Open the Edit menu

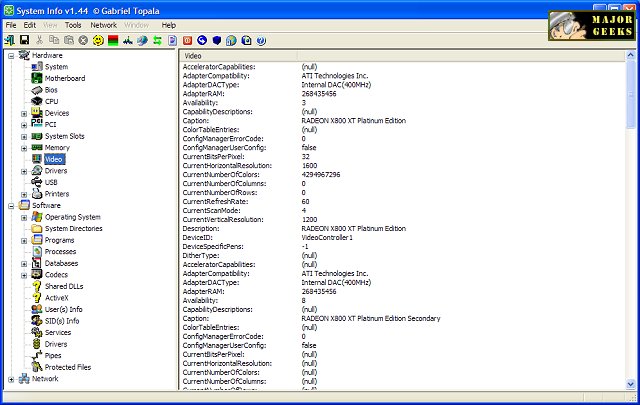pyautogui.click(x=29, y=25)
